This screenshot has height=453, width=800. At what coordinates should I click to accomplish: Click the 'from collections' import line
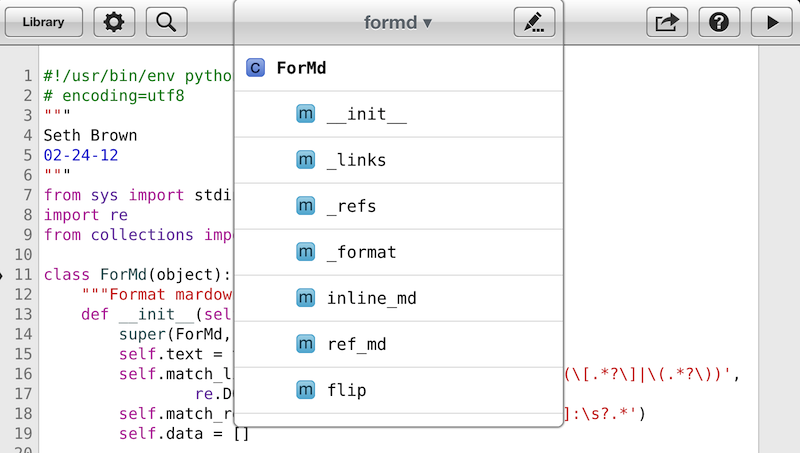[138, 235]
